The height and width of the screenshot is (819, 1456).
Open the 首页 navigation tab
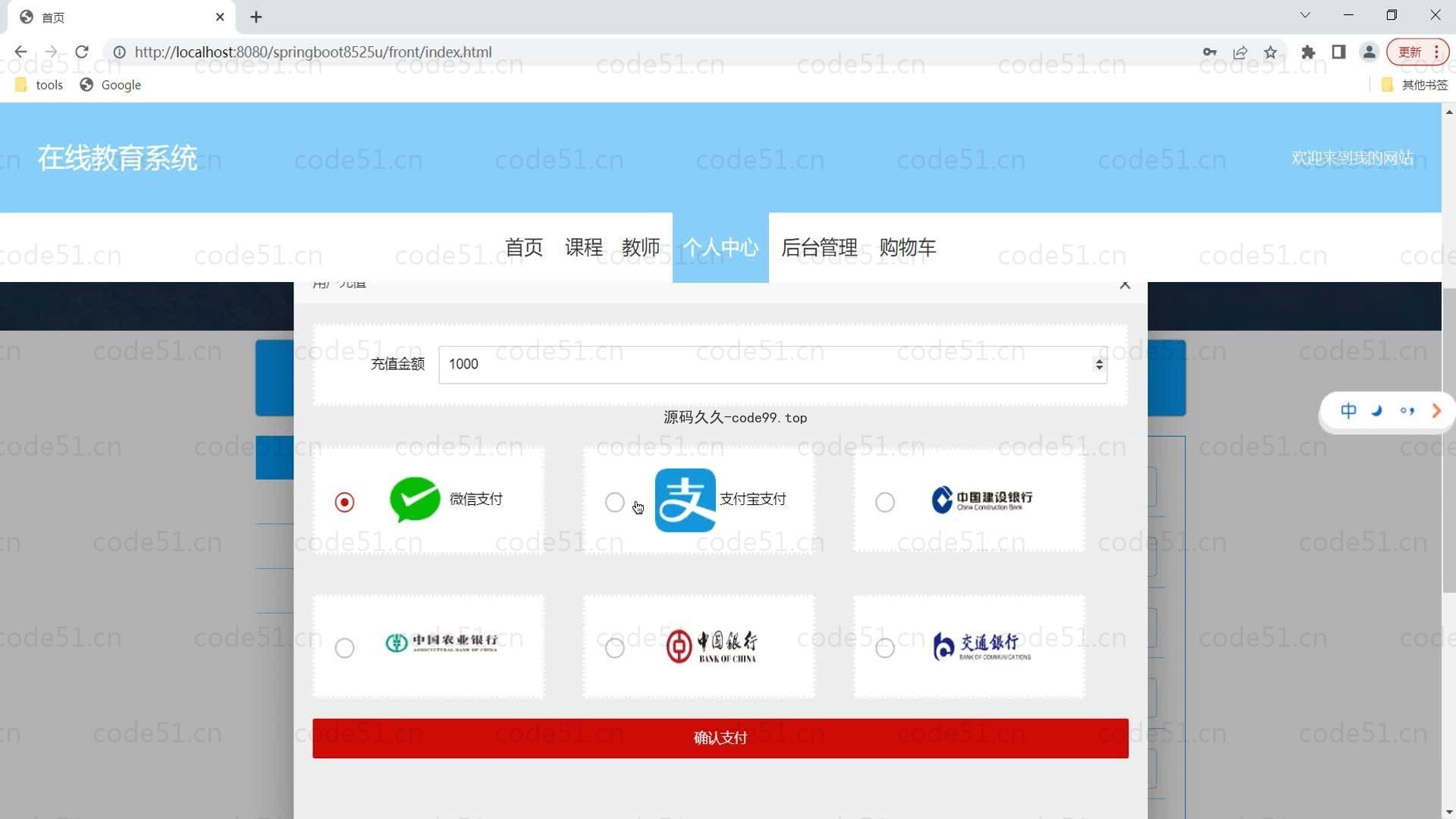click(x=524, y=247)
